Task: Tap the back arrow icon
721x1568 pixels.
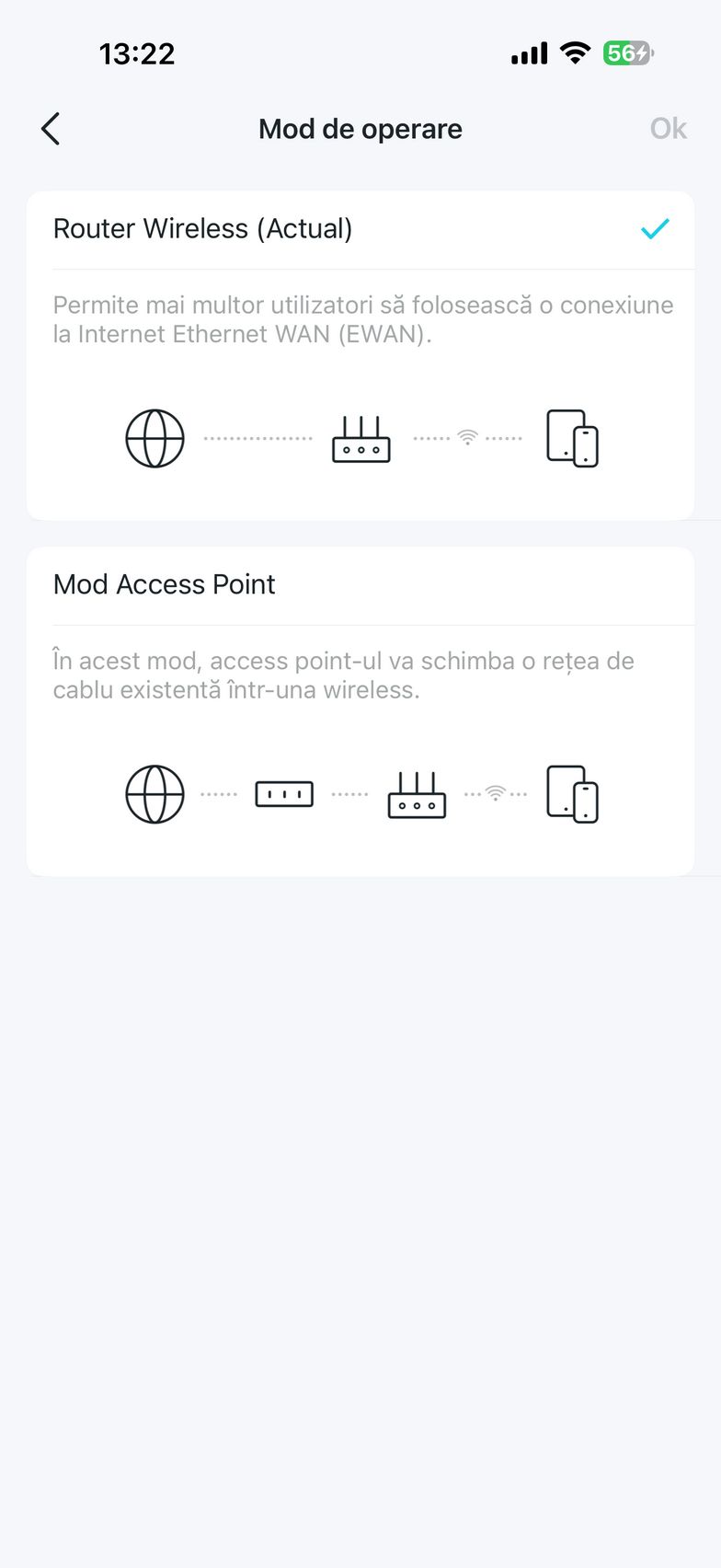Action: click(51, 129)
